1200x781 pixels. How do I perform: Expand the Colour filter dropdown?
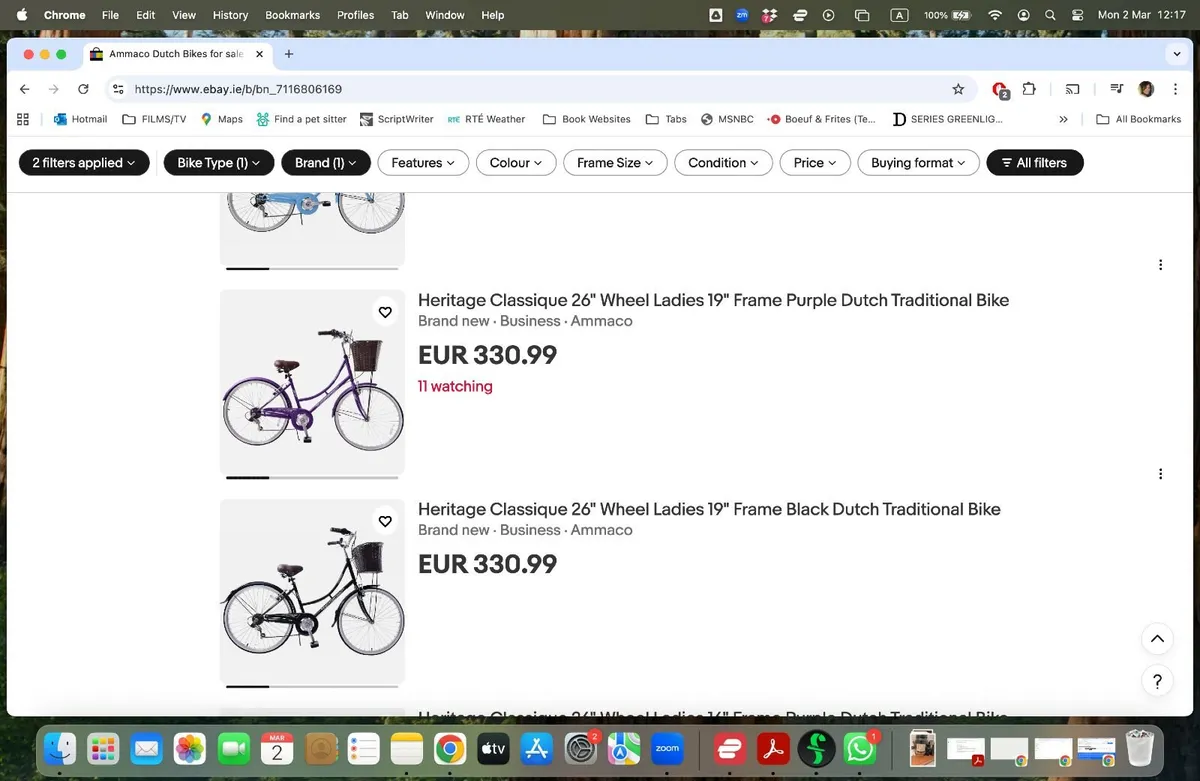pyautogui.click(x=516, y=163)
